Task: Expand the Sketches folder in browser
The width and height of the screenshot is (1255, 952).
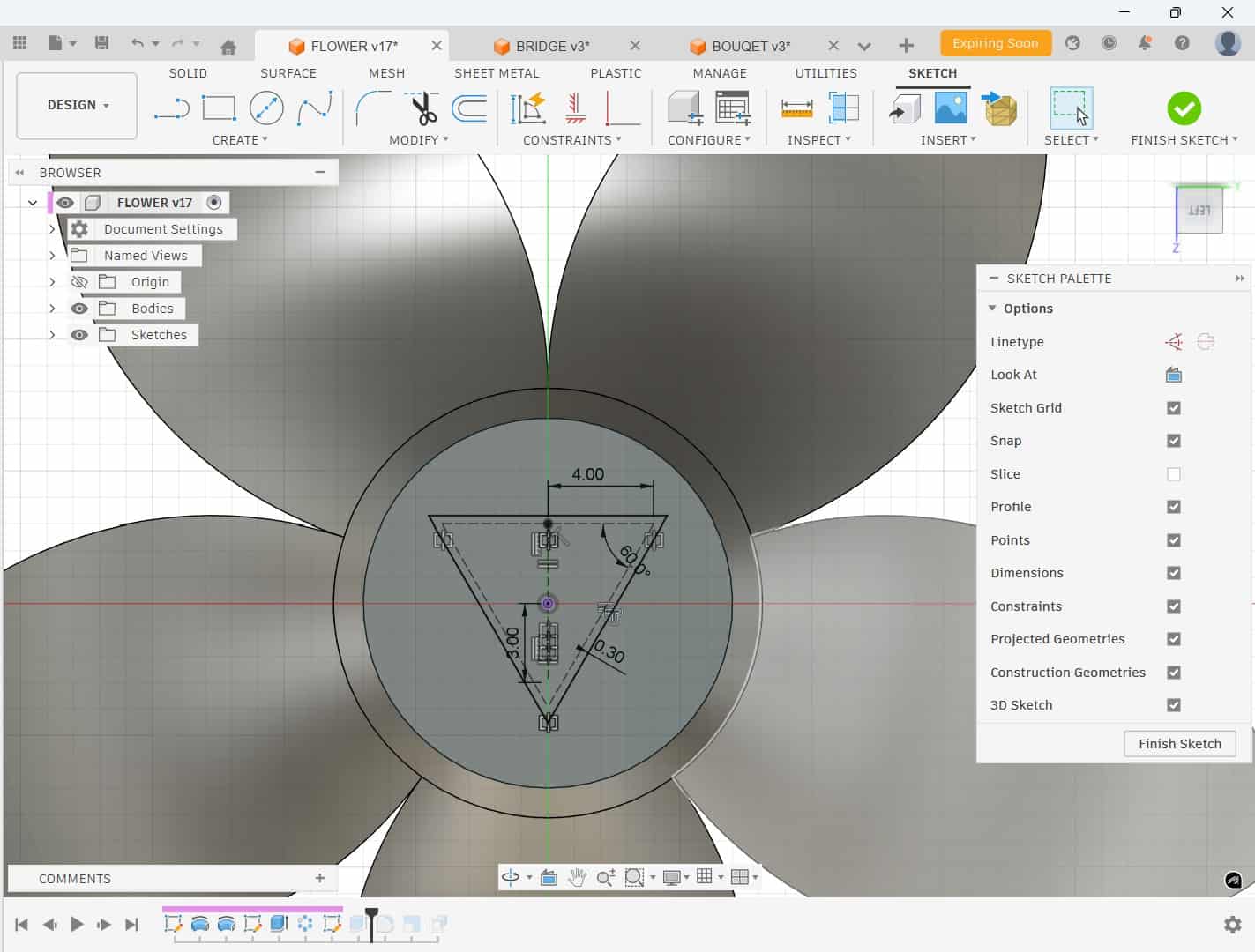Action: coord(52,335)
